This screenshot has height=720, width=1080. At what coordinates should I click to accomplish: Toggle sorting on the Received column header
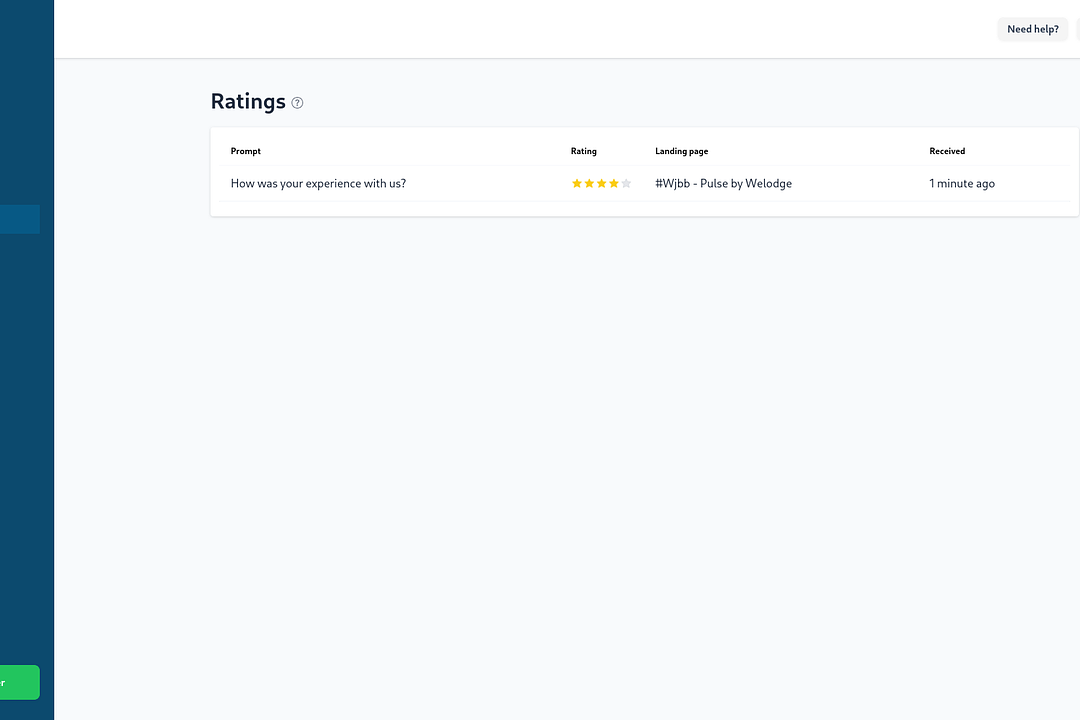tap(947, 151)
